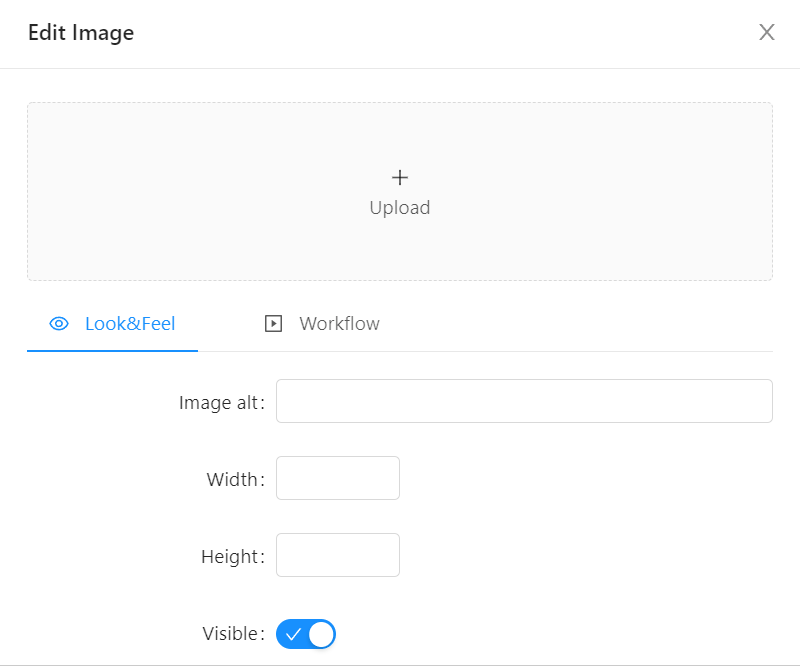Switch to the Look&Feel tab
The width and height of the screenshot is (800, 666).
(x=130, y=324)
